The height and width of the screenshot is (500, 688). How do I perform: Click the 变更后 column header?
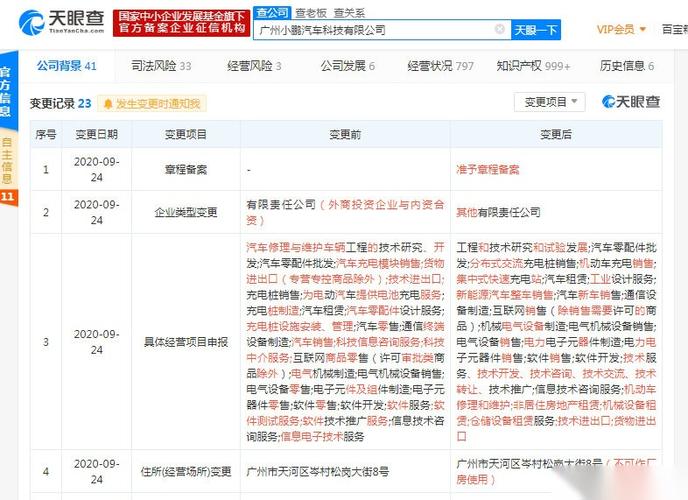click(556, 134)
